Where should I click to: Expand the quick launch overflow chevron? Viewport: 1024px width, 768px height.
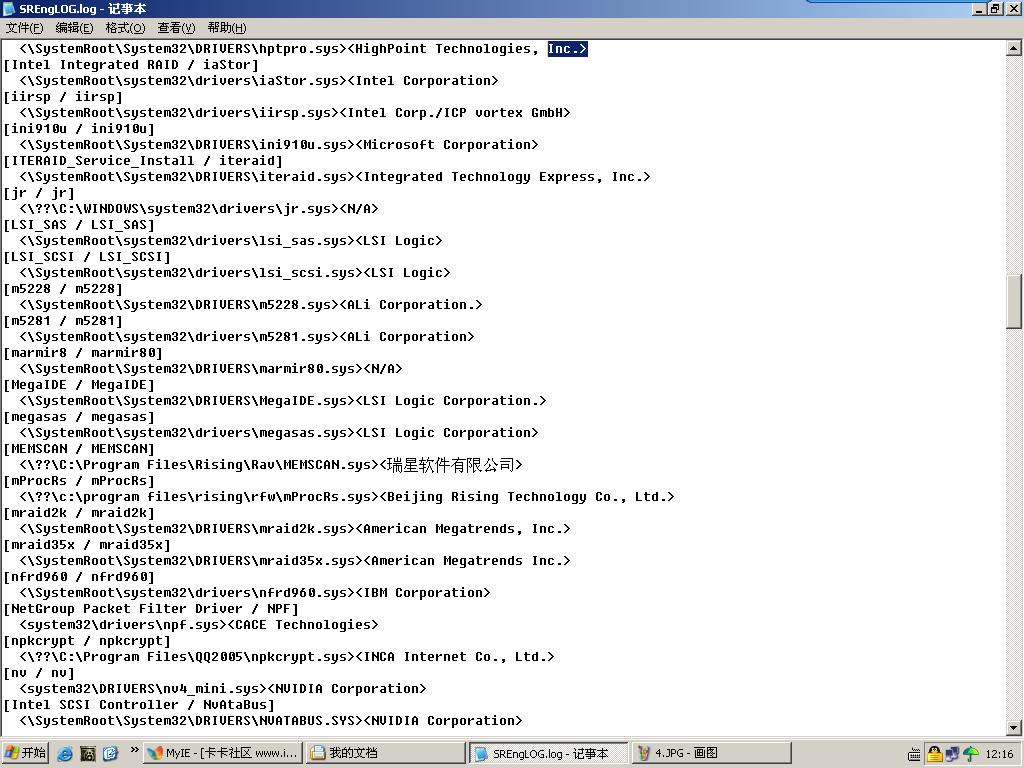pyautogui.click(x=134, y=750)
